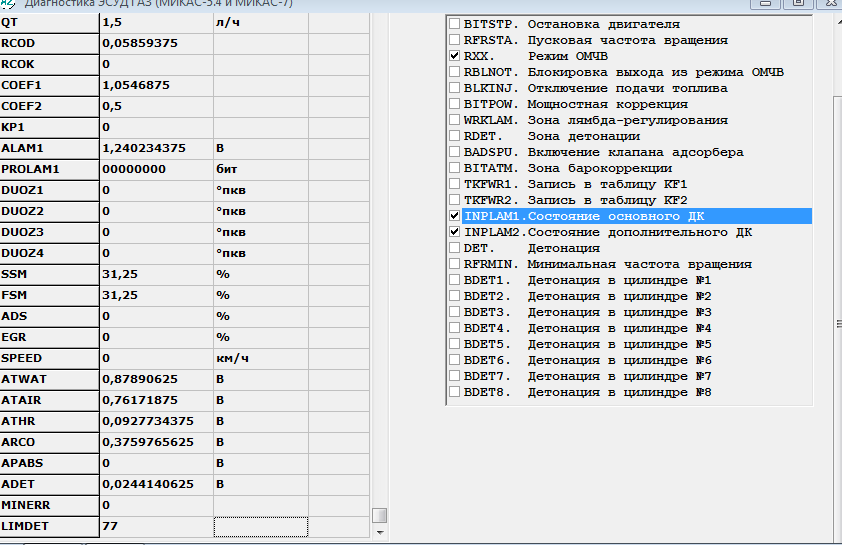842x545 pixels.
Task: Check the RBLNOT blocking checkbox
Action: pos(454,72)
